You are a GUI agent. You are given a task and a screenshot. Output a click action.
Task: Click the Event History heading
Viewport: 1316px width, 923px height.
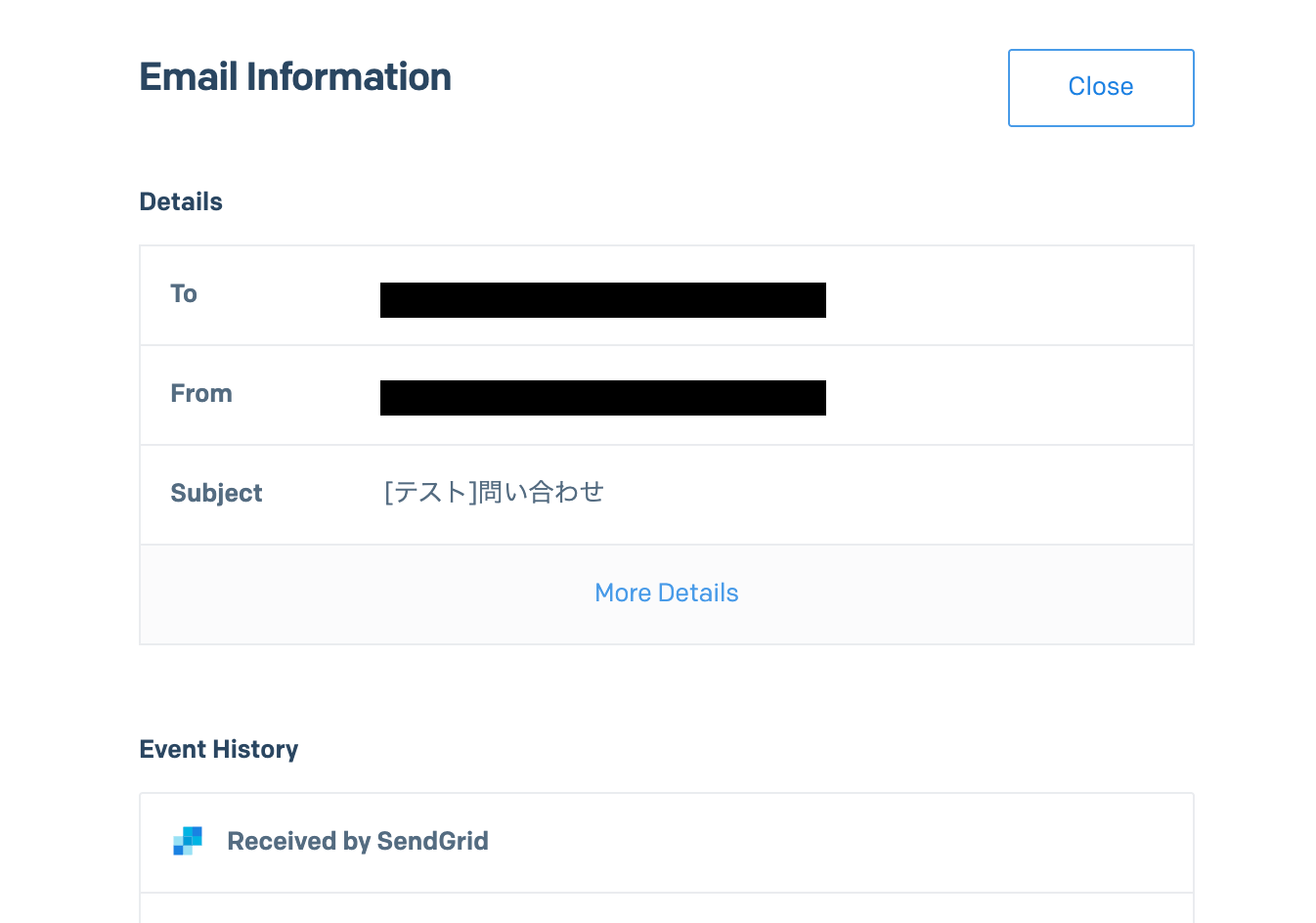[x=219, y=749]
